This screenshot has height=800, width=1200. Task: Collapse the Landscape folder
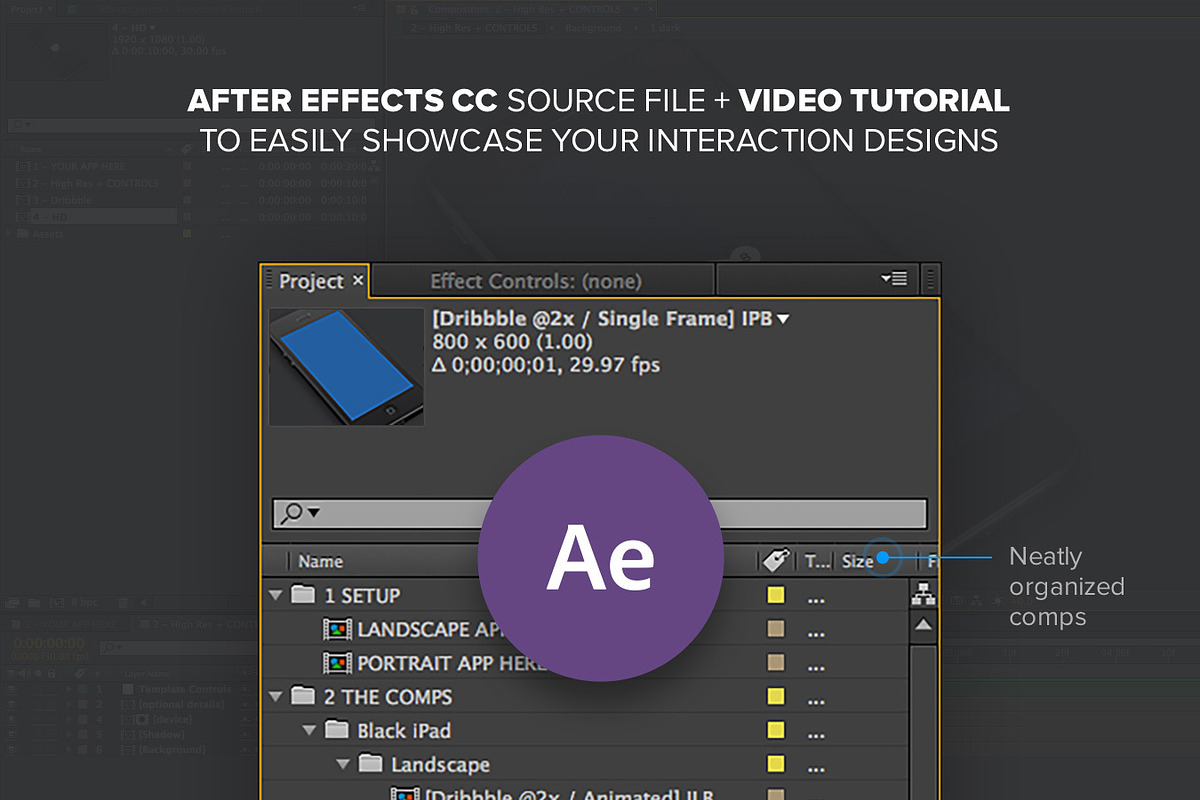[x=343, y=765]
